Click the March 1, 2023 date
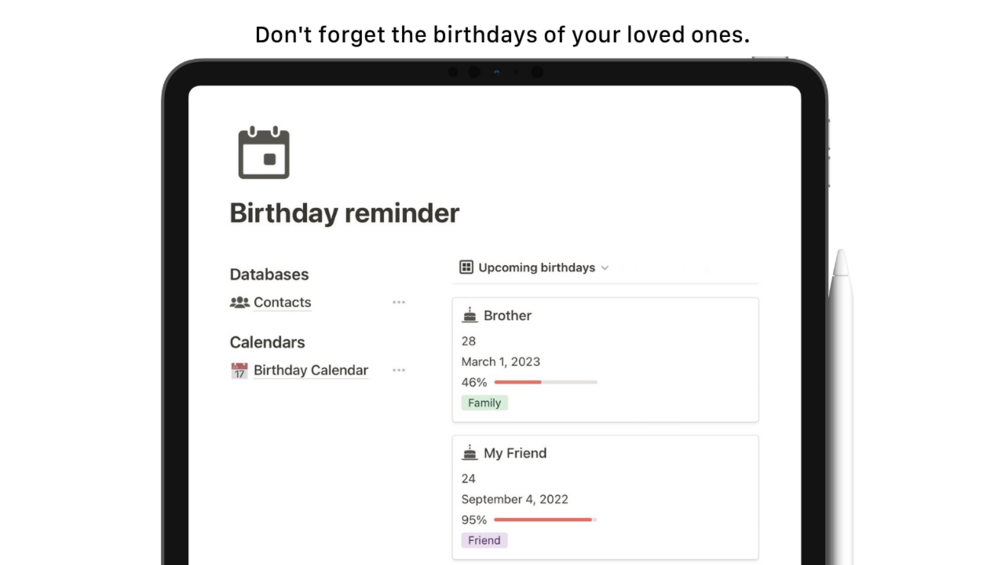This screenshot has height=565, width=1005. (500, 362)
